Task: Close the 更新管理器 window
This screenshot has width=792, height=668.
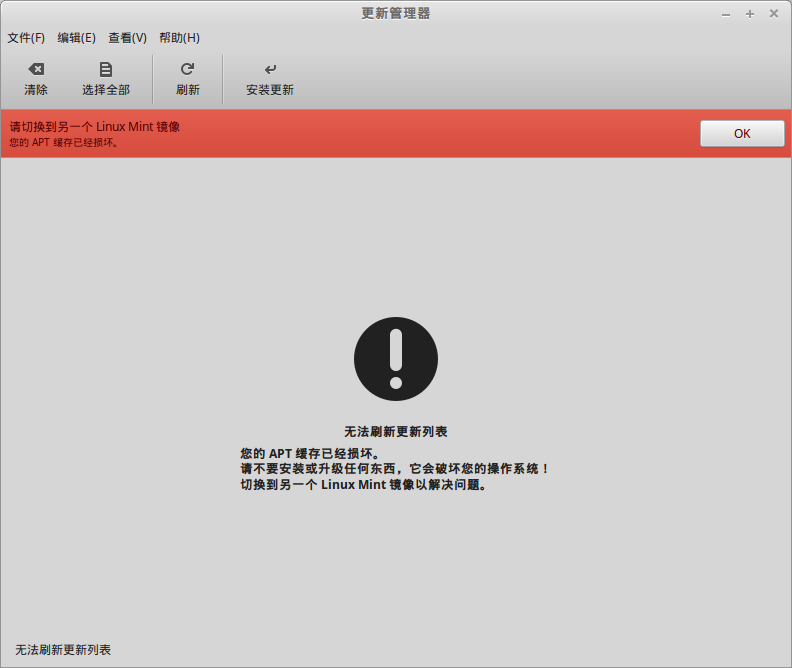Action: [773, 14]
